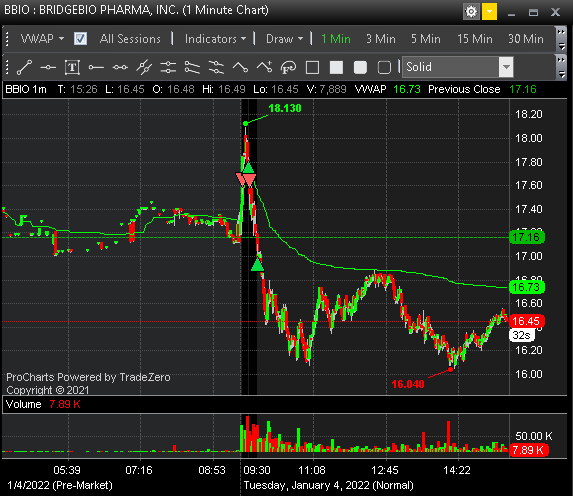Select the fan lines tool
The width and height of the screenshot is (573, 496).
(x=216, y=67)
